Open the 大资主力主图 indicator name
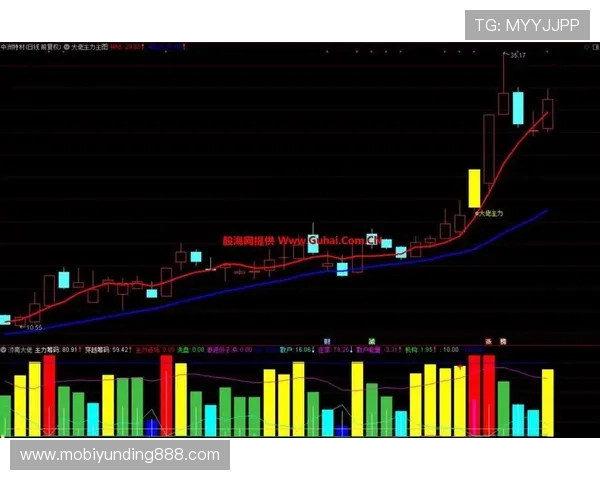 [x=90, y=46]
